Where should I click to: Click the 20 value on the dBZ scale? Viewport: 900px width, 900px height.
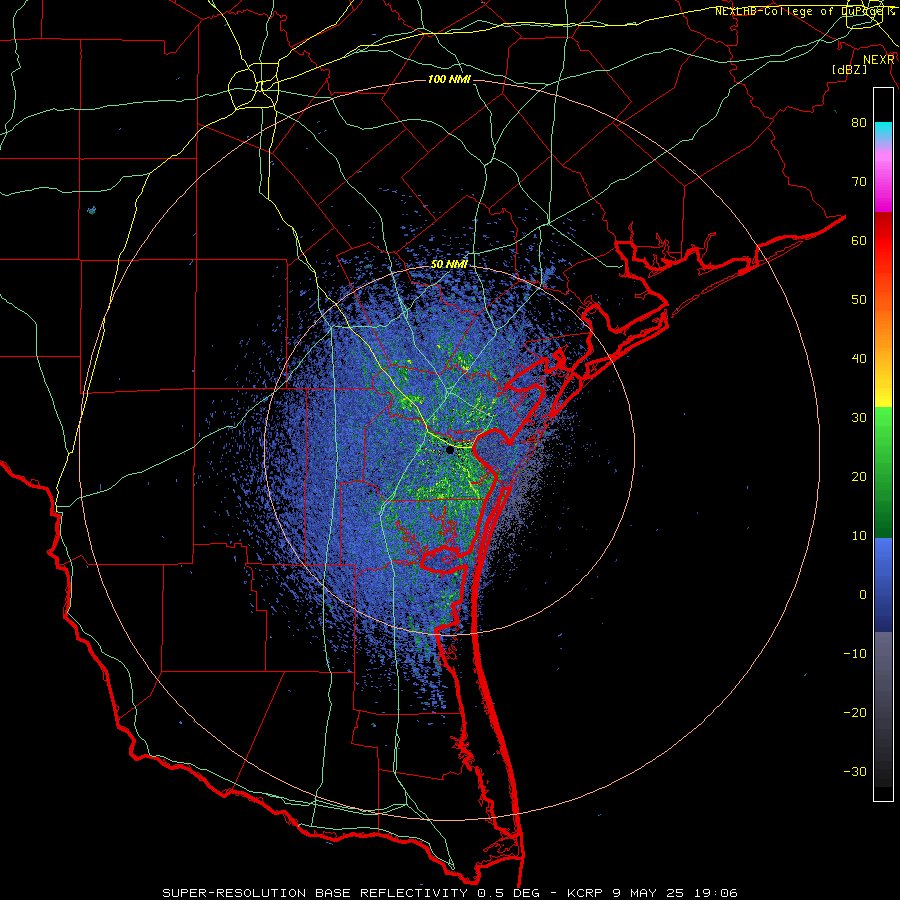tap(859, 476)
